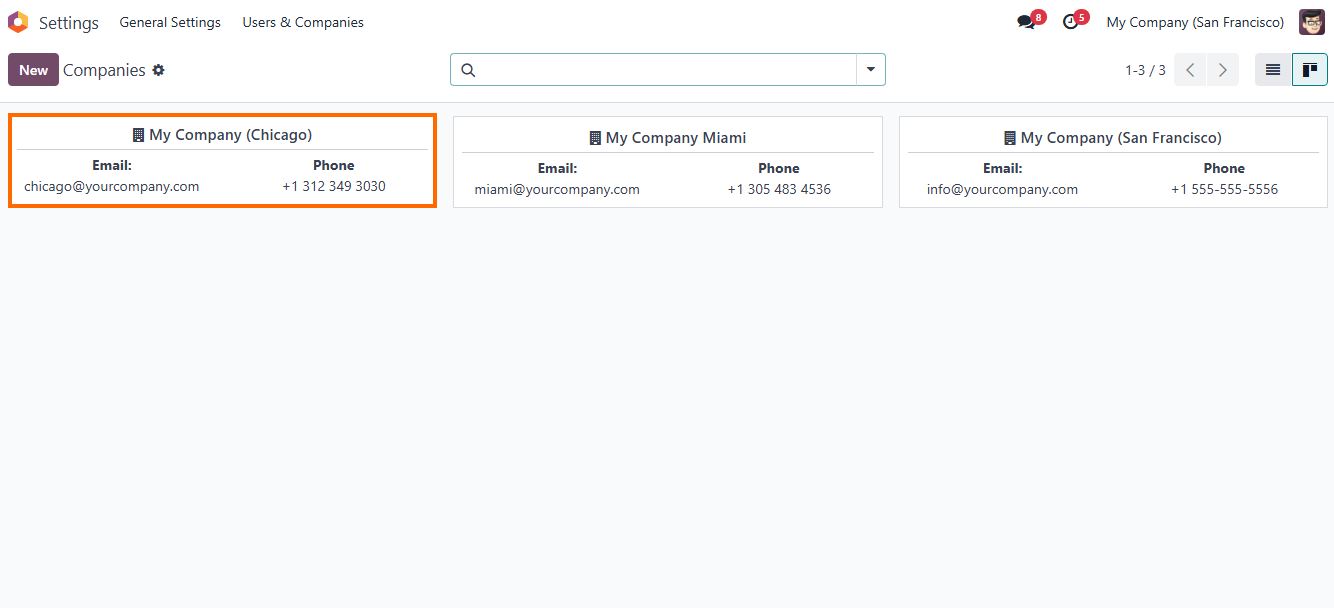
Task: Click the Settings app title
Action: tap(69, 22)
